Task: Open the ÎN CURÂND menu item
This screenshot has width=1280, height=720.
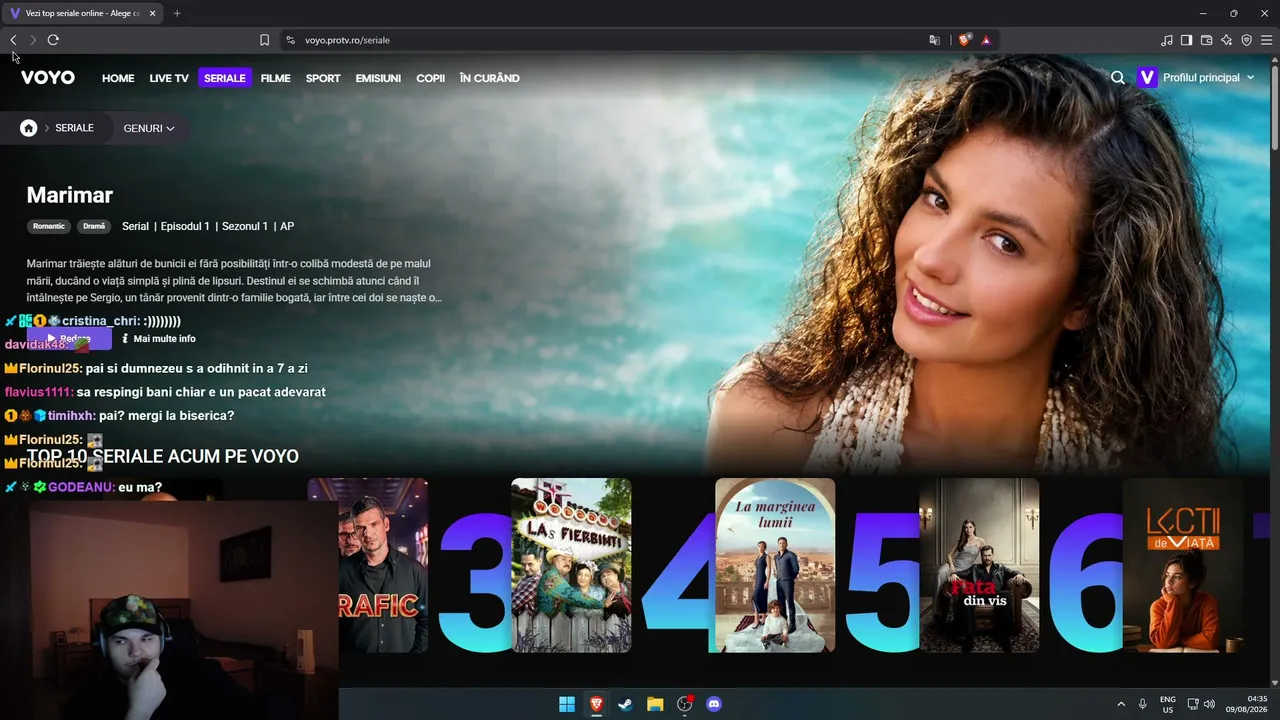Action: [x=489, y=78]
